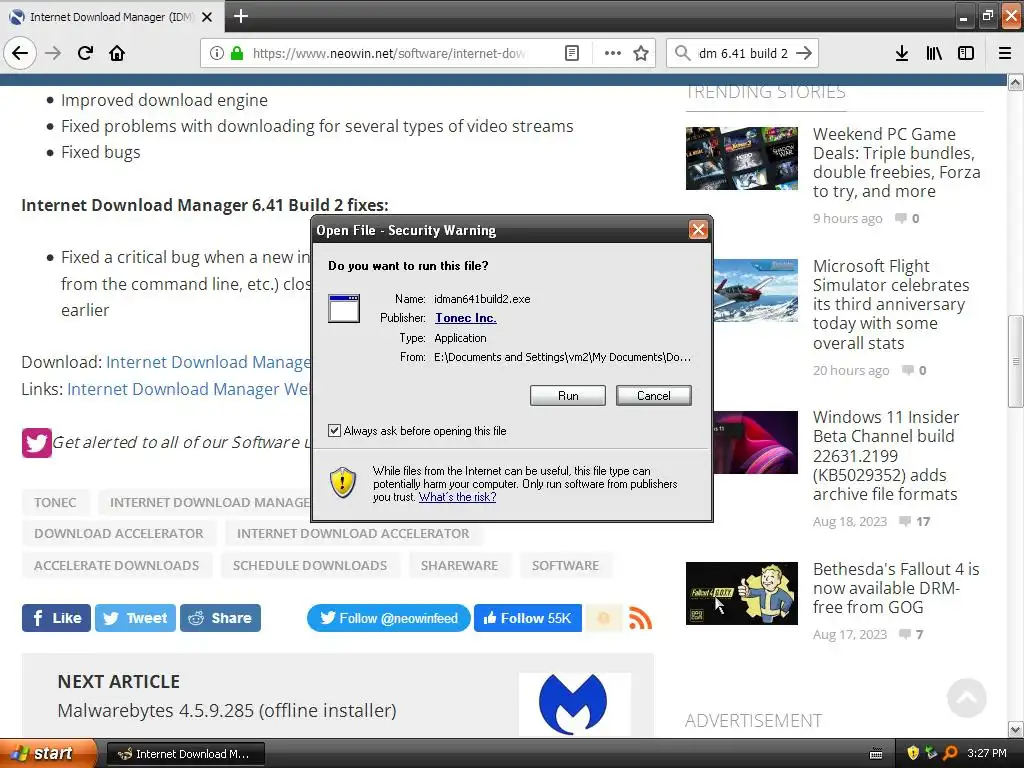The width and height of the screenshot is (1024, 768).
Task: Open the Library menu
Action: click(x=934, y=53)
